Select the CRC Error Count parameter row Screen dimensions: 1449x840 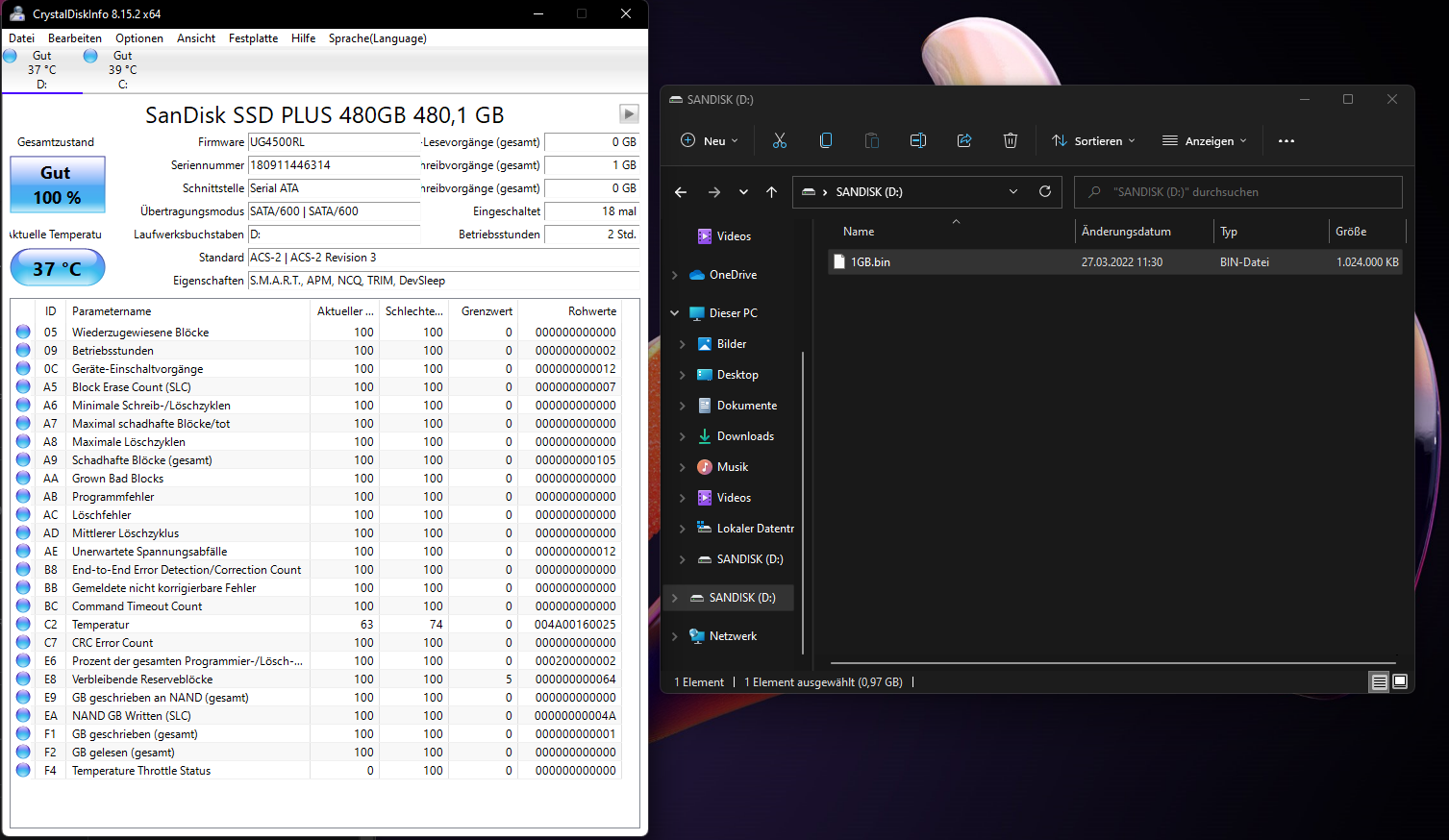click(x=316, y=643)
